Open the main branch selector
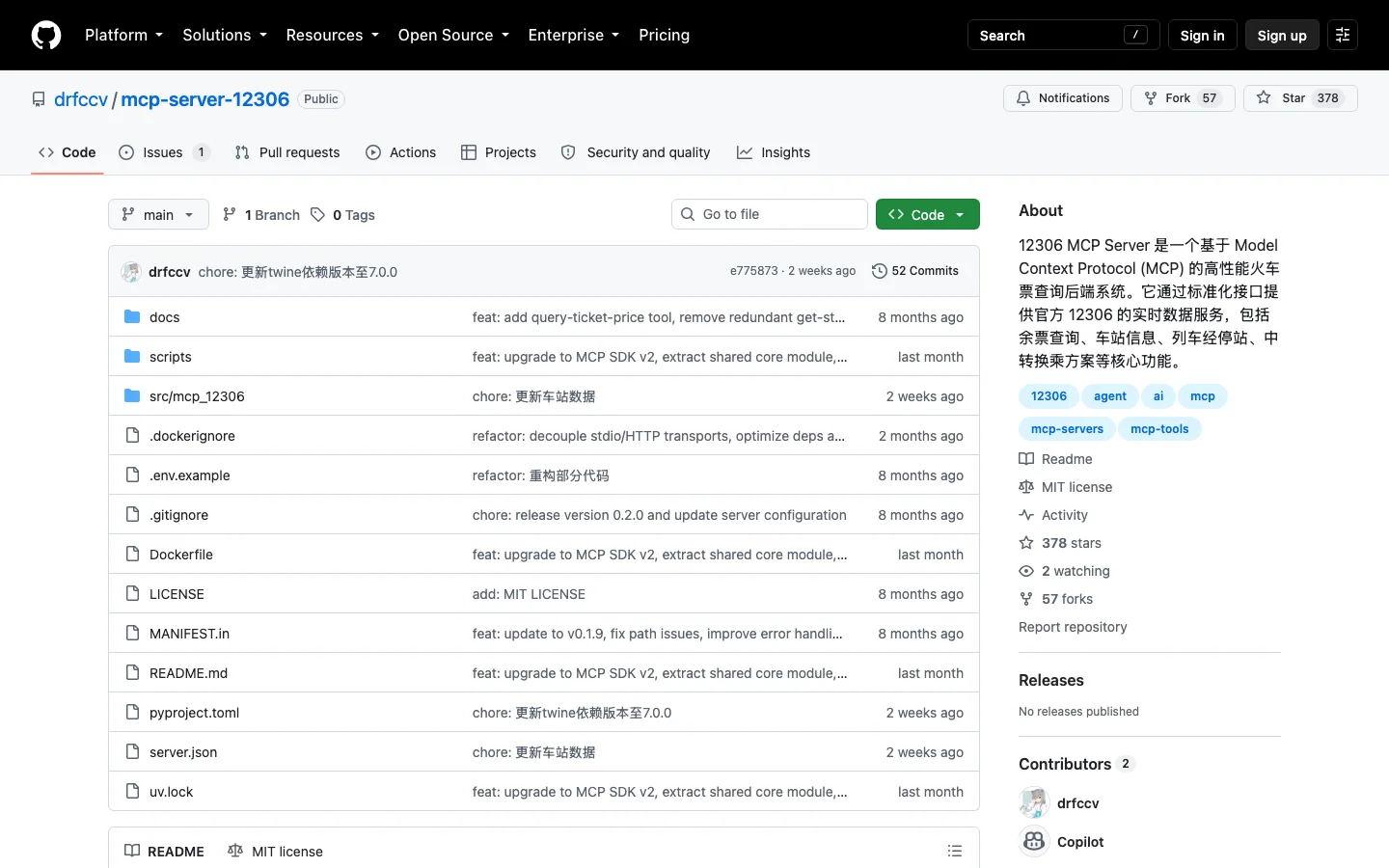This screenshot has width=1389, height=868. click(x=158, y=214)
